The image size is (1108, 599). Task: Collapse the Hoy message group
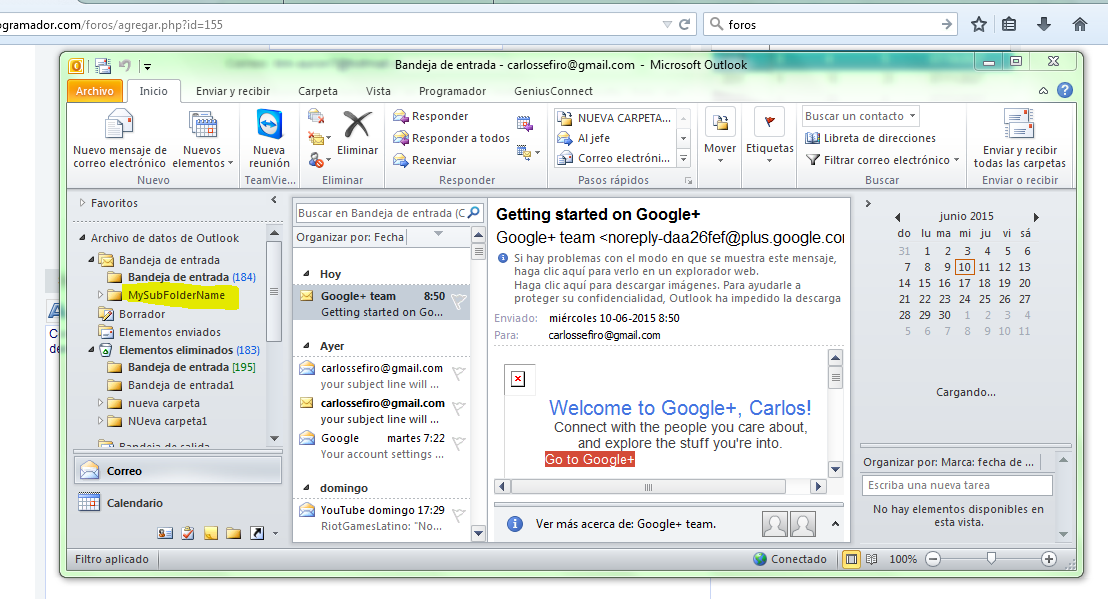click(x=306, y=274)
